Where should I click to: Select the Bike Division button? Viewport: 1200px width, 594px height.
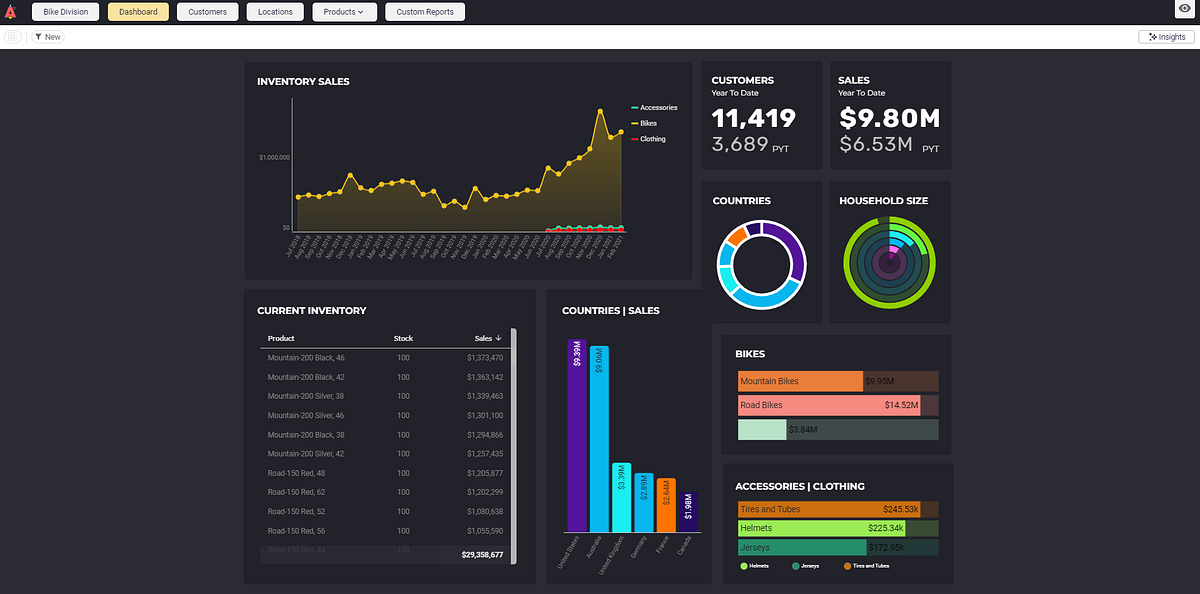coord(65,11)
